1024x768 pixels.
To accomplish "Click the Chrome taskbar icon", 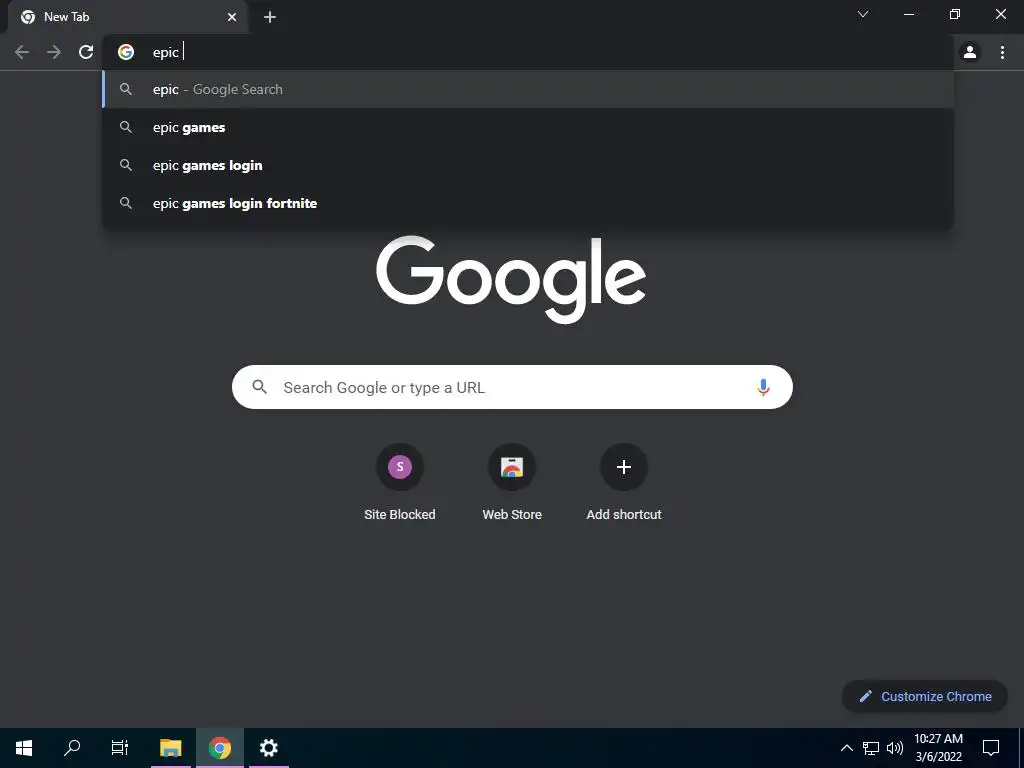I will click(x=220, y=748).
